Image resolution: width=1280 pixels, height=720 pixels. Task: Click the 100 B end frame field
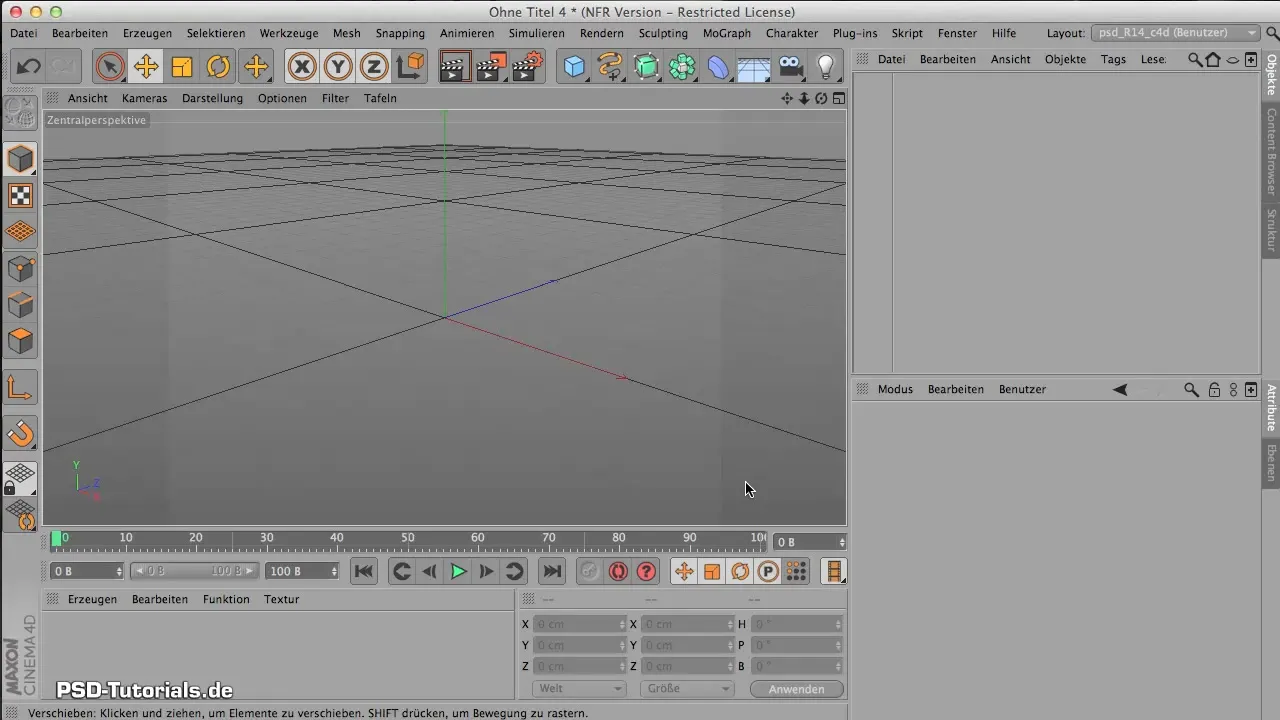303,571
